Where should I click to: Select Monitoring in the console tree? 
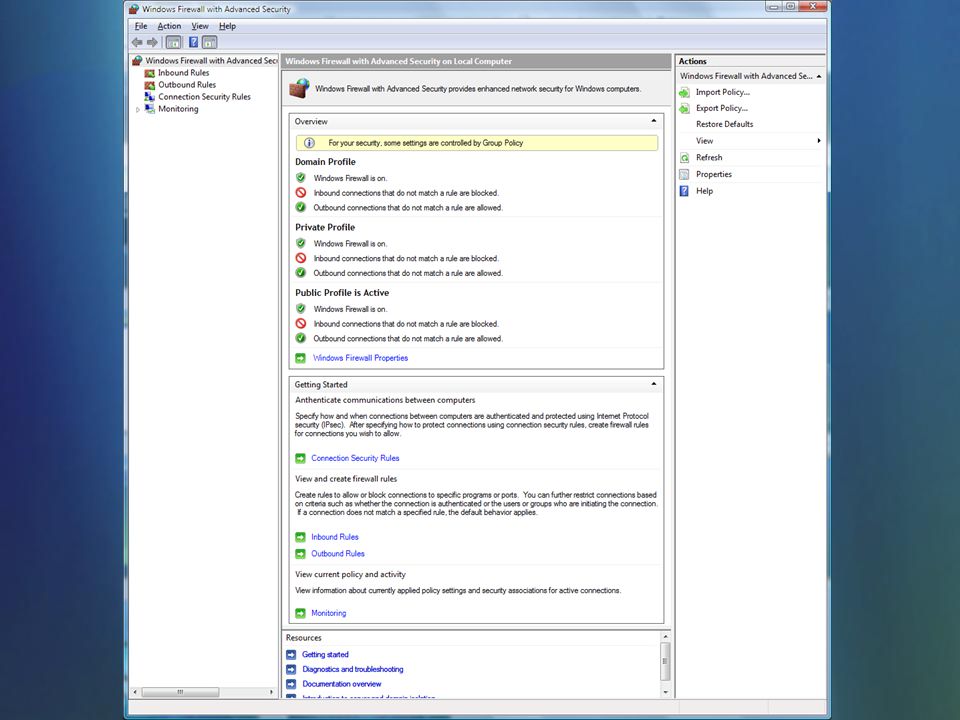pos(178,109)
